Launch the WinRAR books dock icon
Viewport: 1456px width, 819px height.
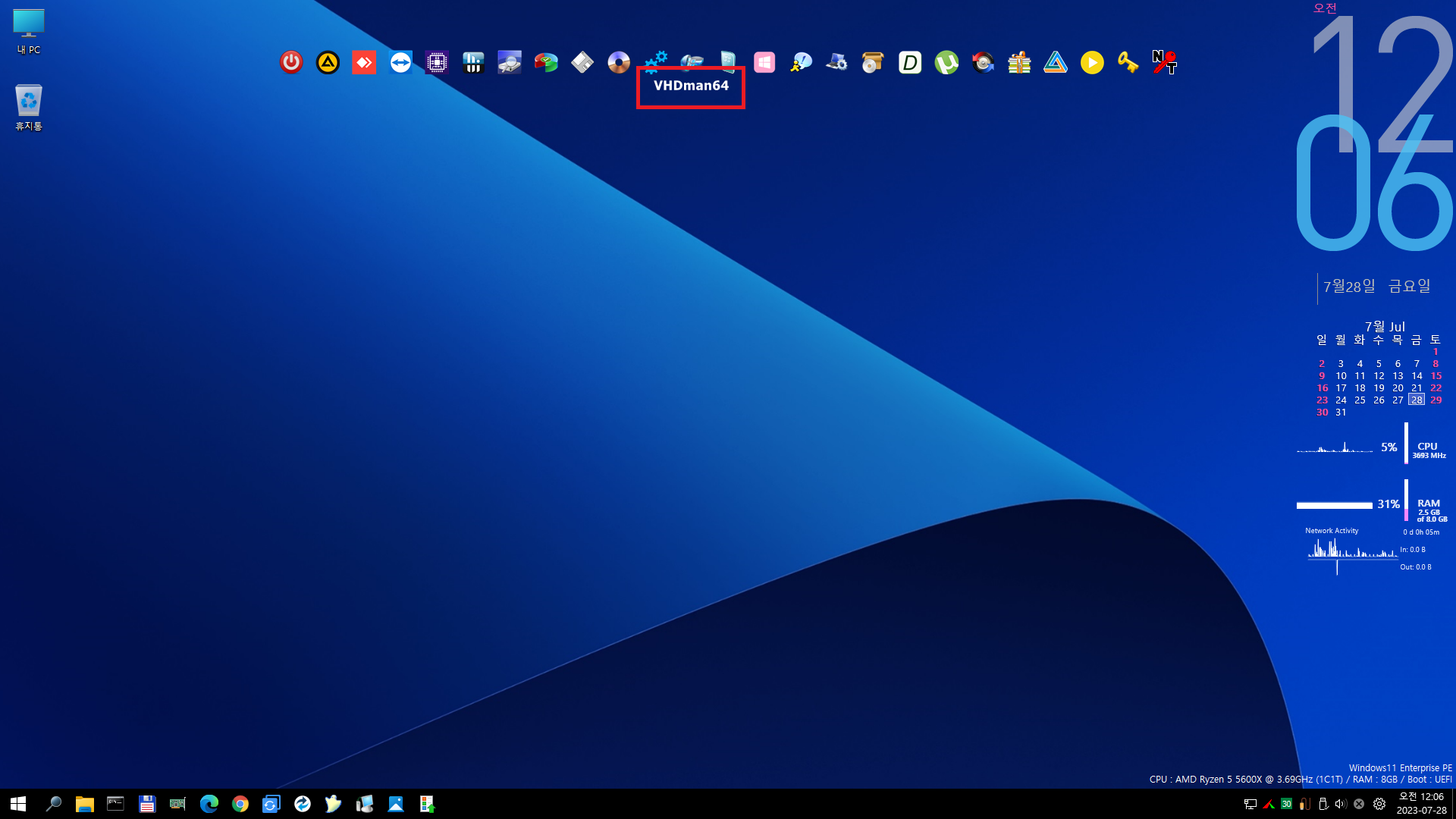click(x=1019, y=62)
